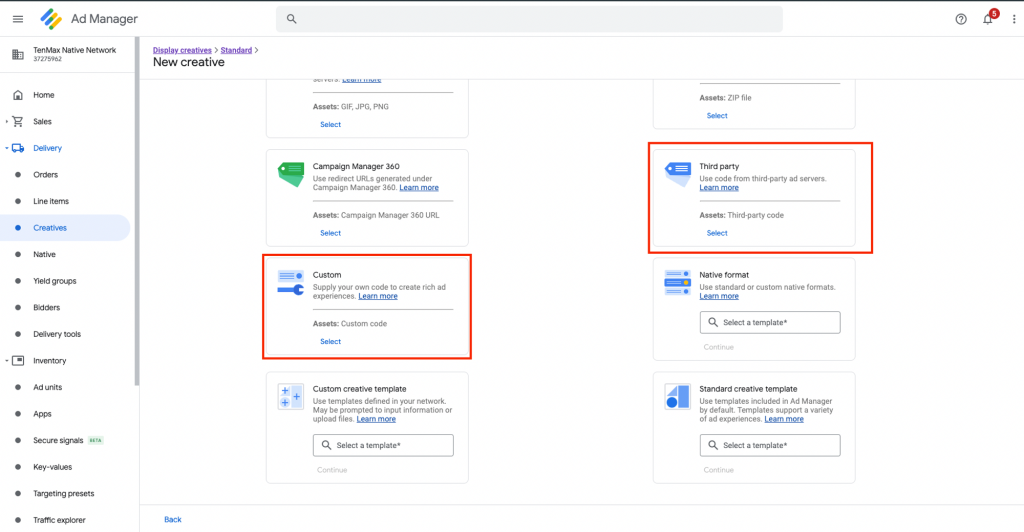Click the Standard creative template shapes icon
The width and height of the screenshot is (1024, 532).
[677, 396]
